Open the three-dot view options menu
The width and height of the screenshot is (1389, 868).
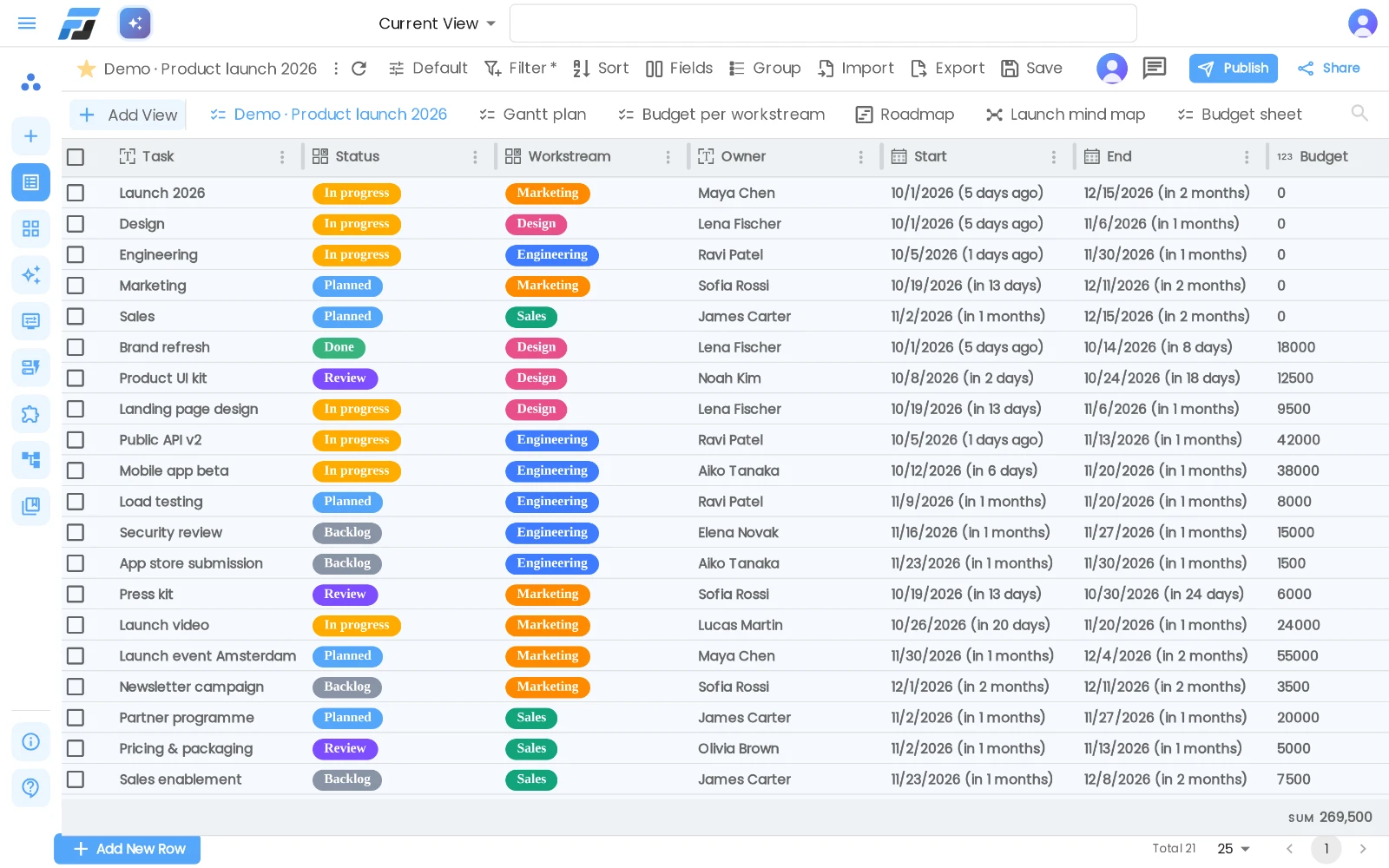[x=335, y=69]
